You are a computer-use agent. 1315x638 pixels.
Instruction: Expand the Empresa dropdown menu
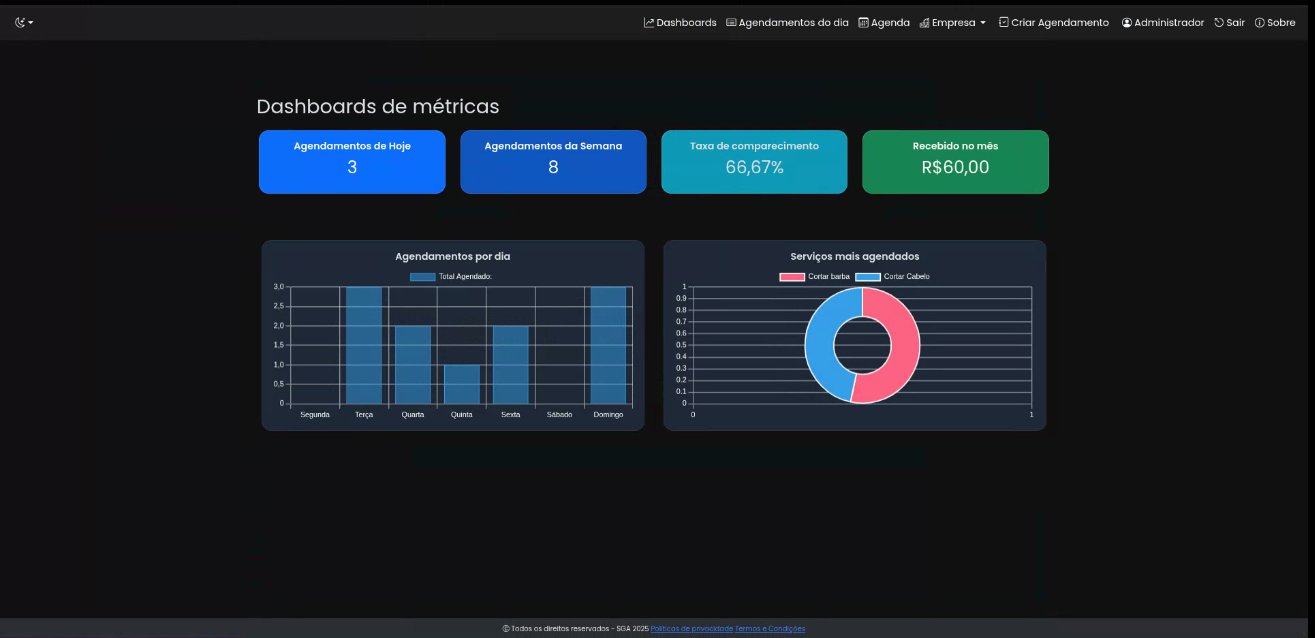(x=952, y=22)
